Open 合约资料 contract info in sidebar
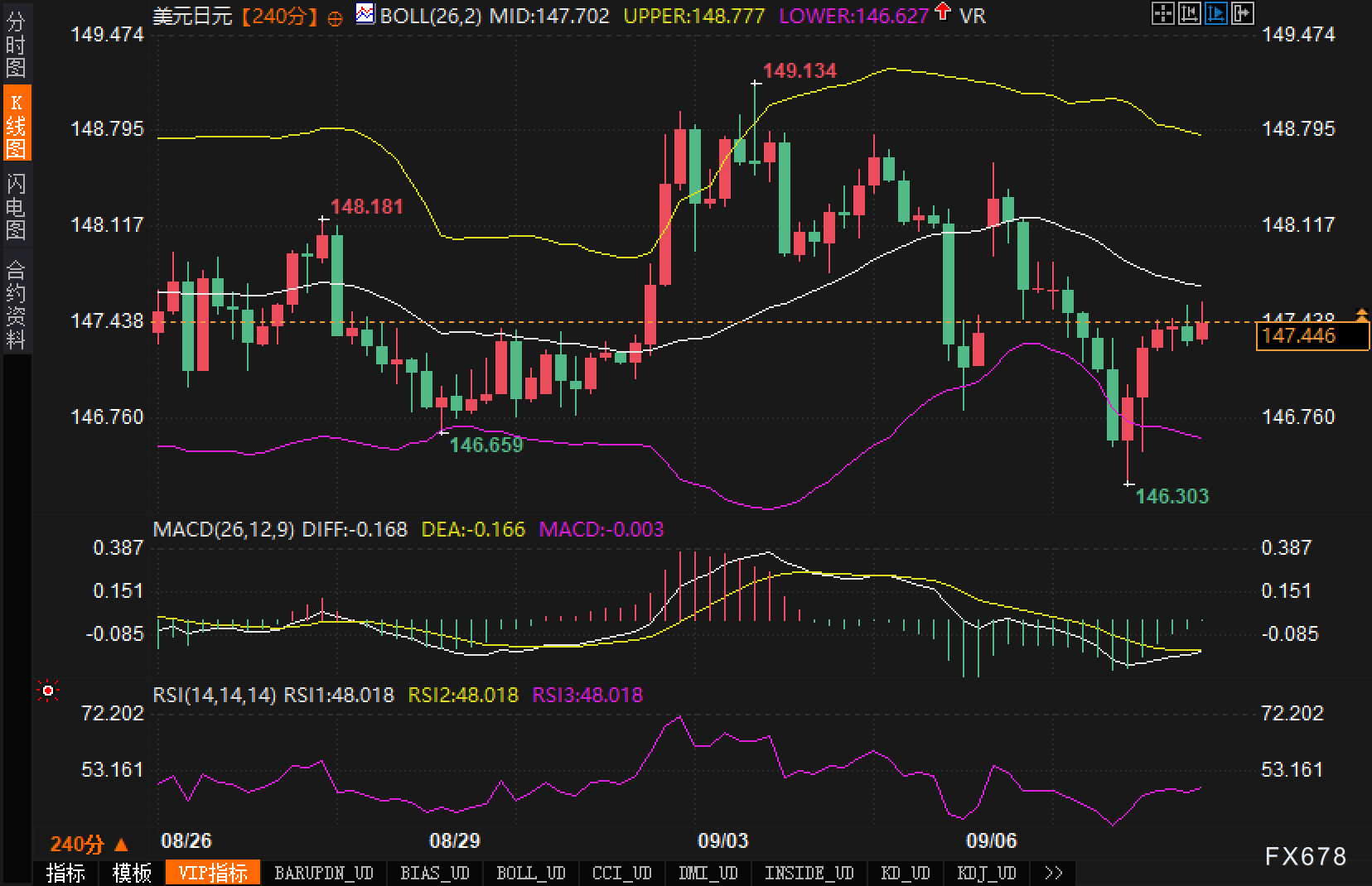 pos(16,304)
